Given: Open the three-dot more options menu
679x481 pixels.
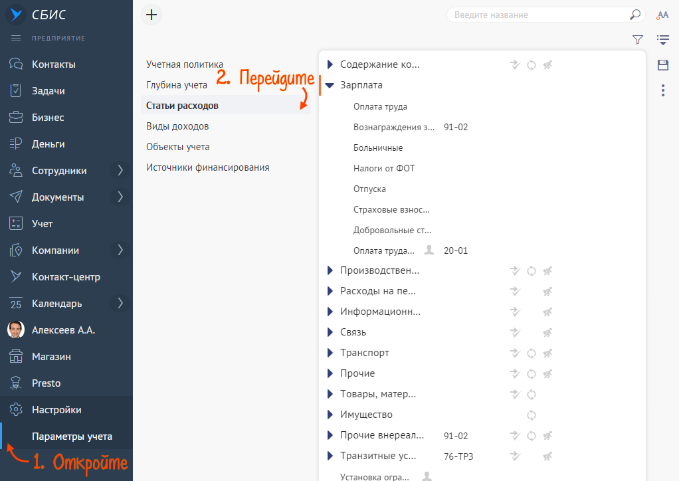Looking at the screenshot, I should point(662,91).
